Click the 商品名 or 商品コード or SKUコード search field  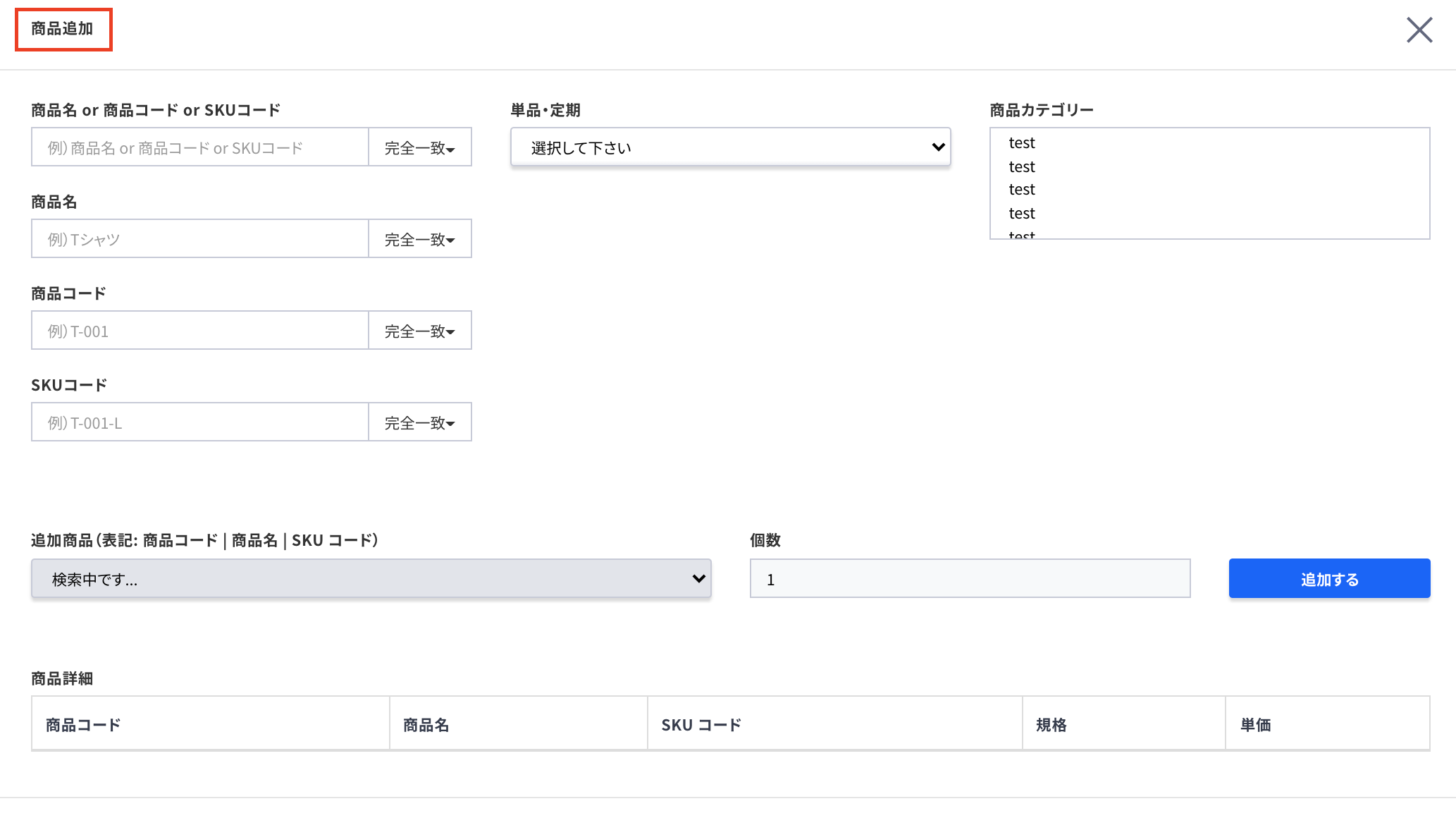coord(200,147)
